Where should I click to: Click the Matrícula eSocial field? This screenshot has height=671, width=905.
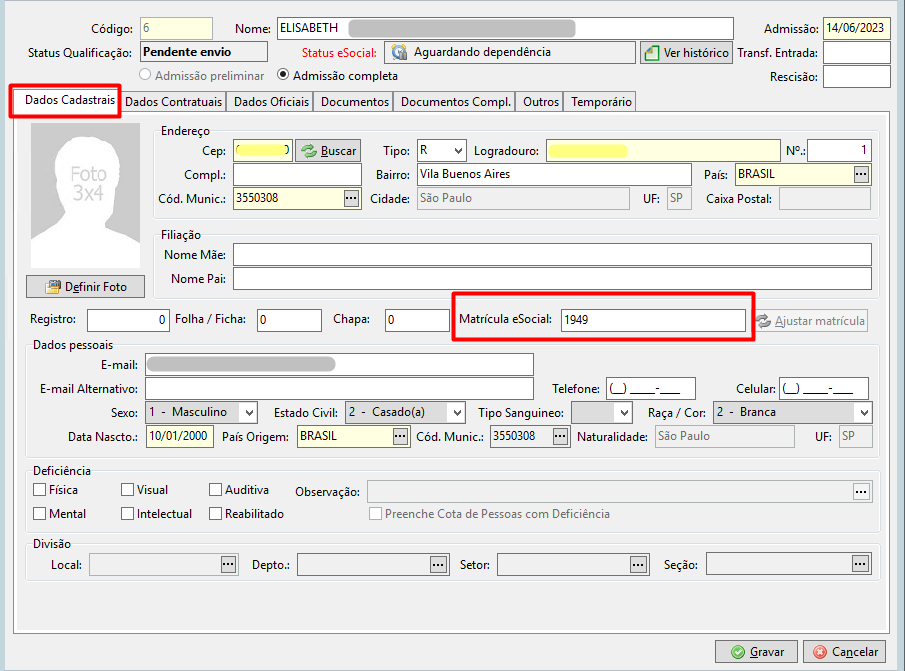coord(653,320)
